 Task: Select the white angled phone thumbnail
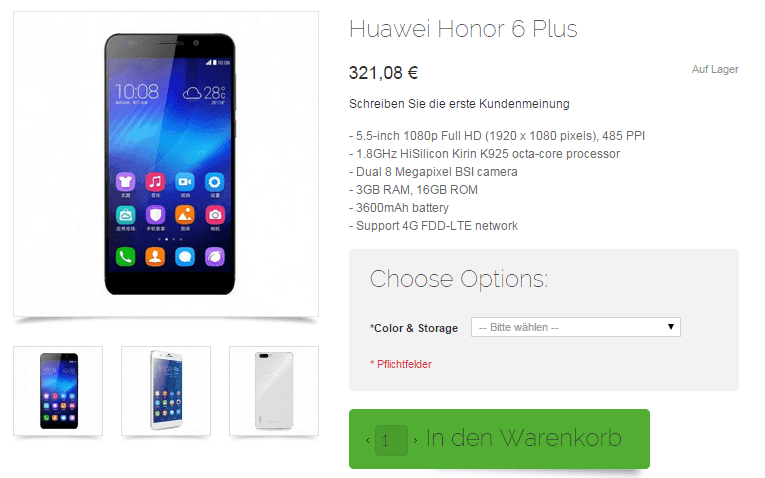click(166, 391)
